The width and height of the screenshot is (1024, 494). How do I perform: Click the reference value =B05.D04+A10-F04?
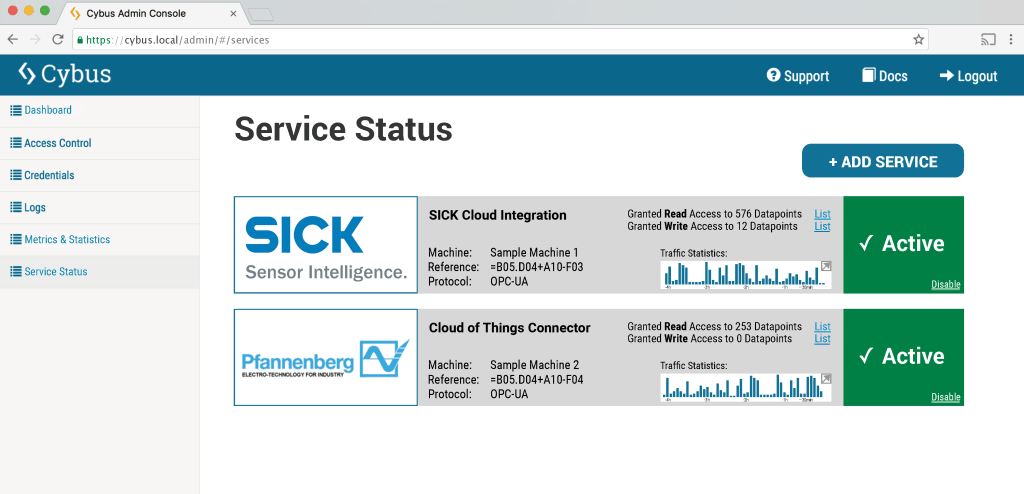tap(537, 380)
